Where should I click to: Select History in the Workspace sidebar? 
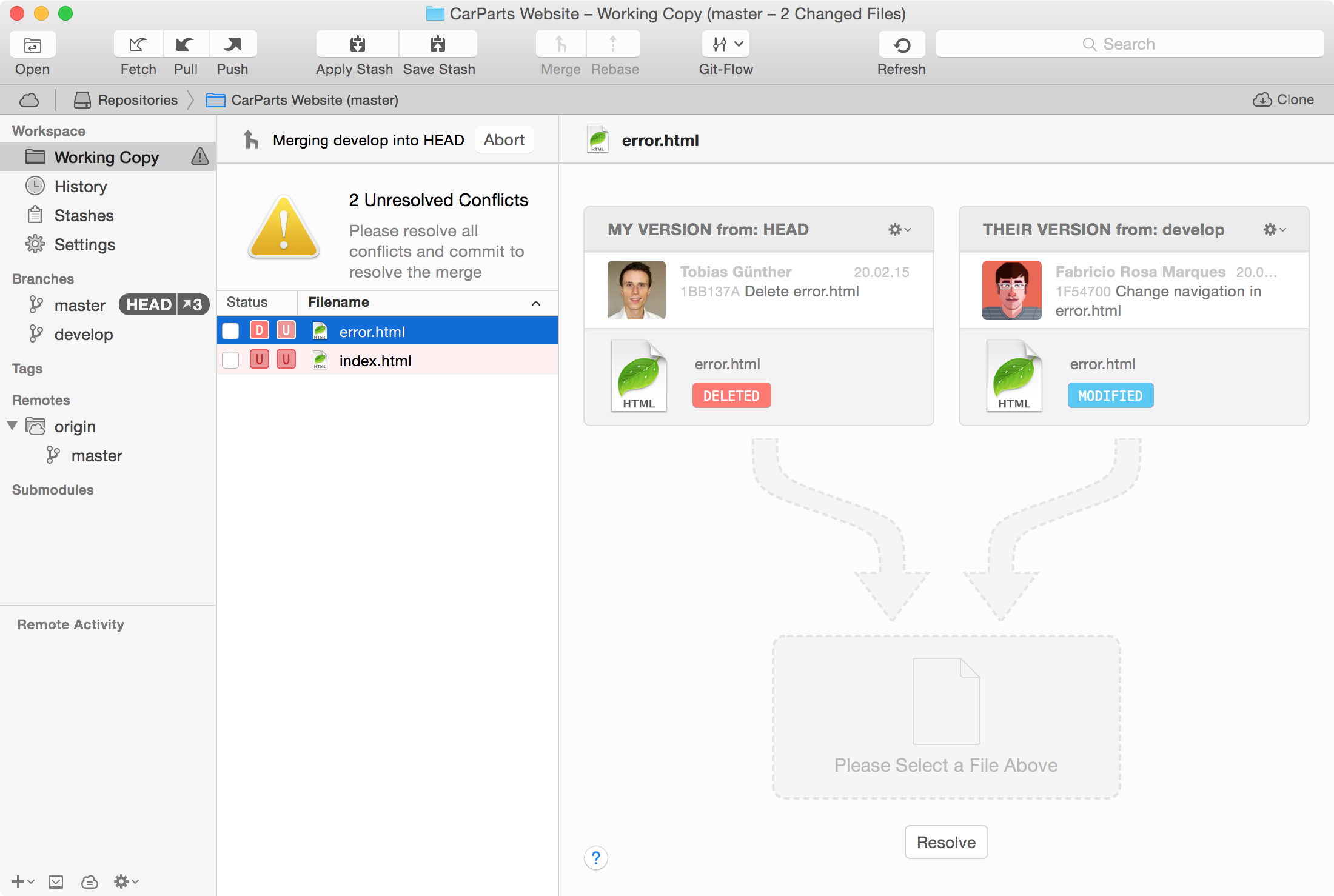tap(81, 186)
